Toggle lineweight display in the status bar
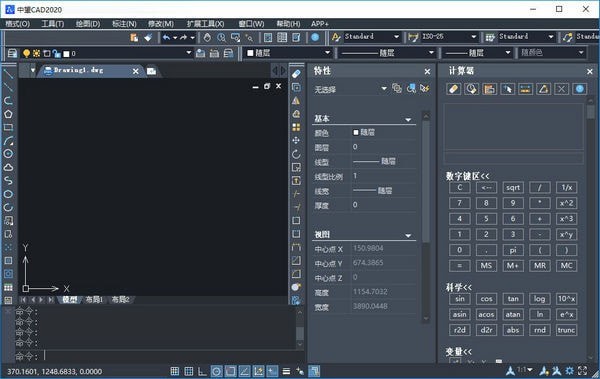 pyautogui.click(x=286, y=371)
